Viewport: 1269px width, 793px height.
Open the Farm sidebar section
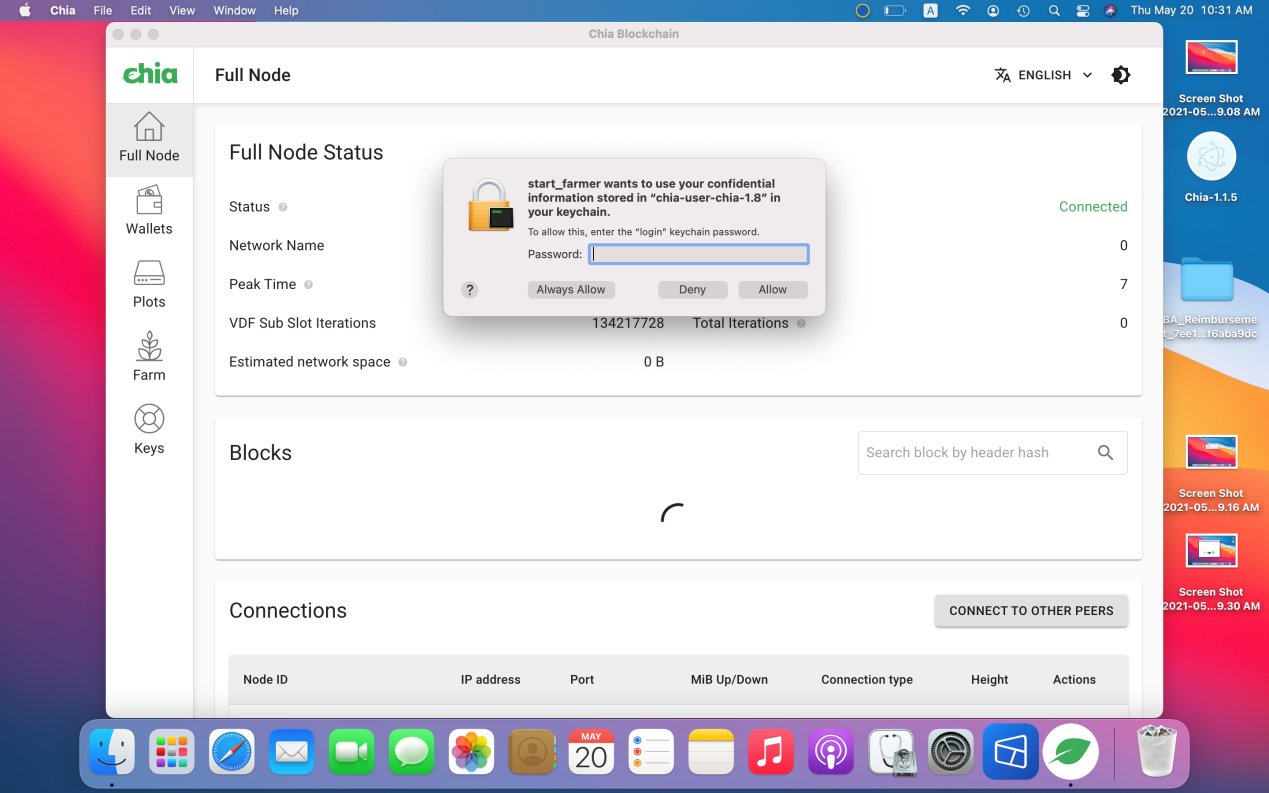point(149,358)
